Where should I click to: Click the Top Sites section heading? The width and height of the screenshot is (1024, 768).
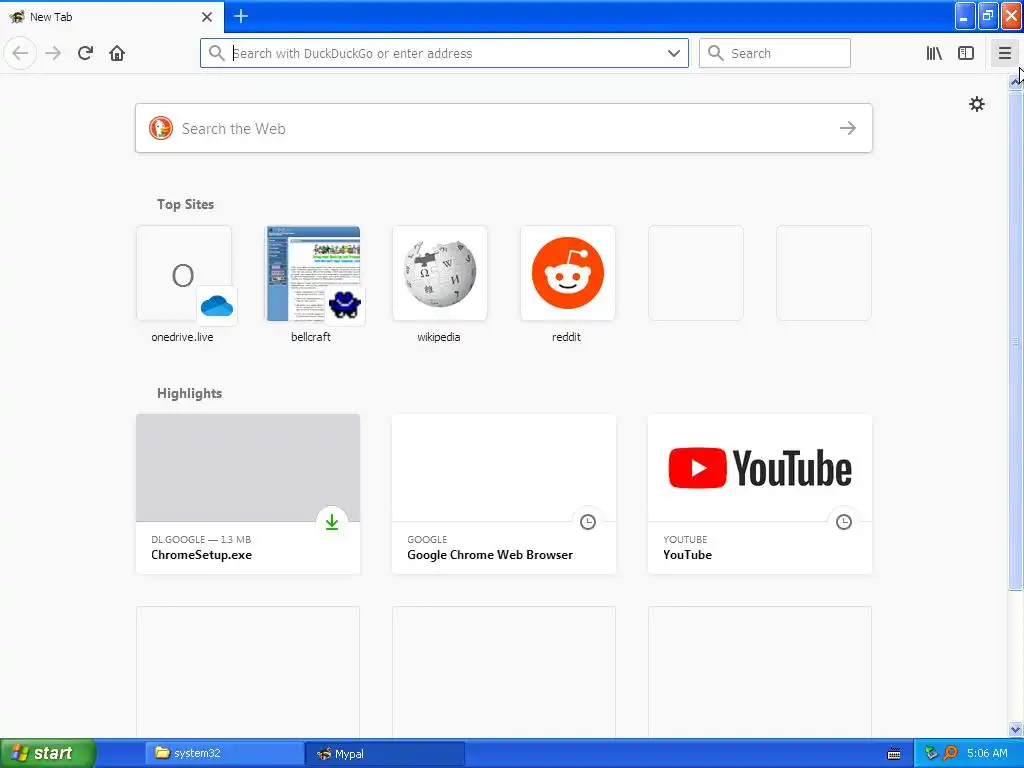(x=185, y=204)
